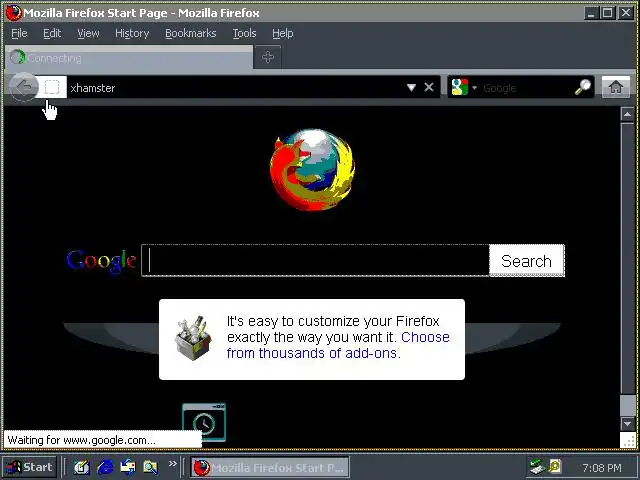640x480 pixels.
Task: Click the clock window icon at bottom
Action: [x=204, y=422]
